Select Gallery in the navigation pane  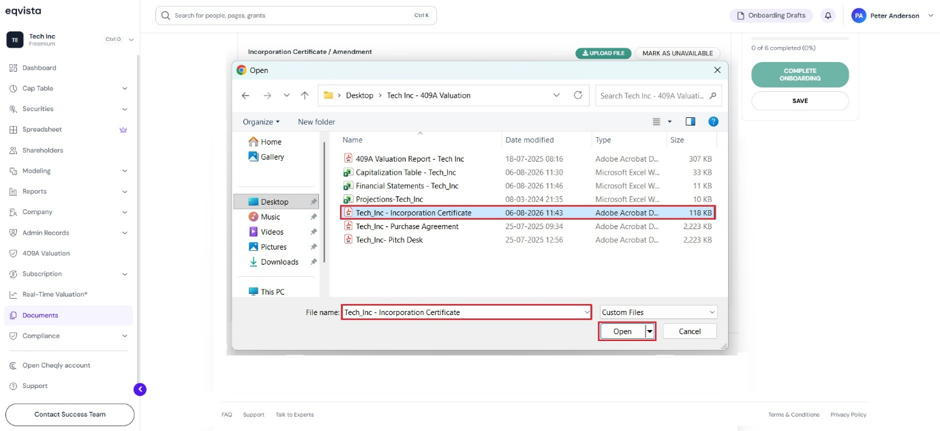tap(266, 157)
